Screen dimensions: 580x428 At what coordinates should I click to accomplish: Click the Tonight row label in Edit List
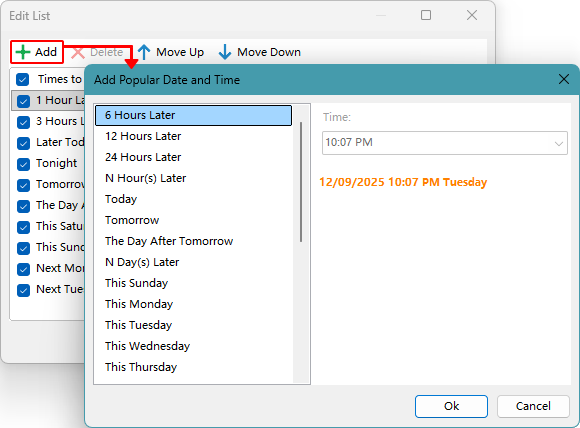coord(57,163)
